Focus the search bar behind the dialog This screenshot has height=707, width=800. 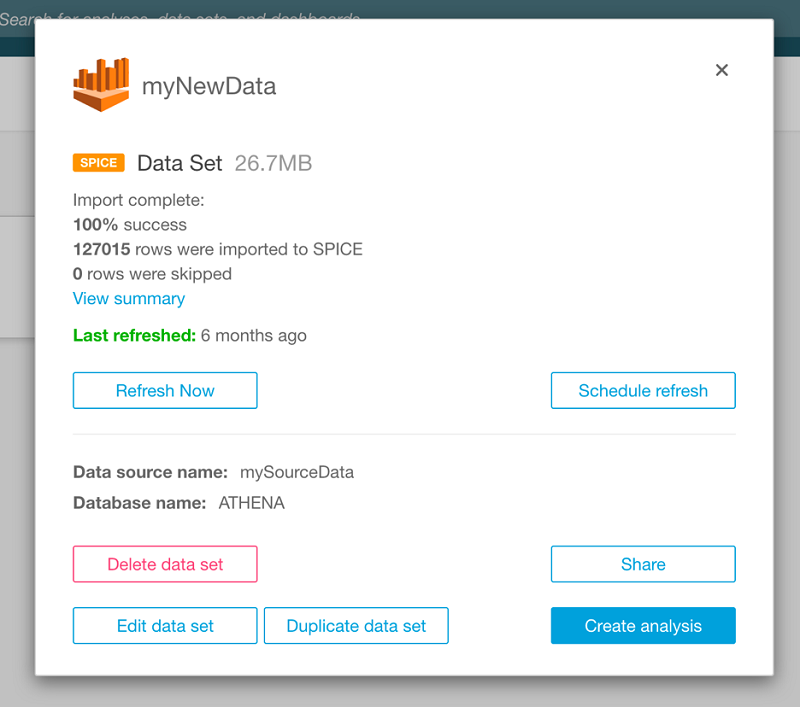[x=180, y=18]
